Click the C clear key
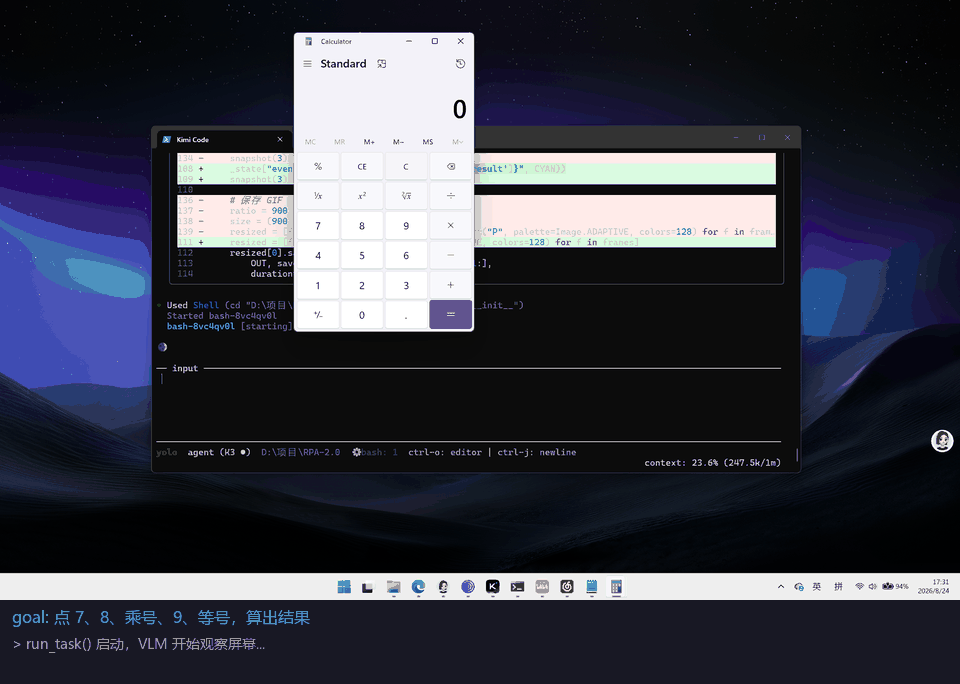 coord(406,167)
